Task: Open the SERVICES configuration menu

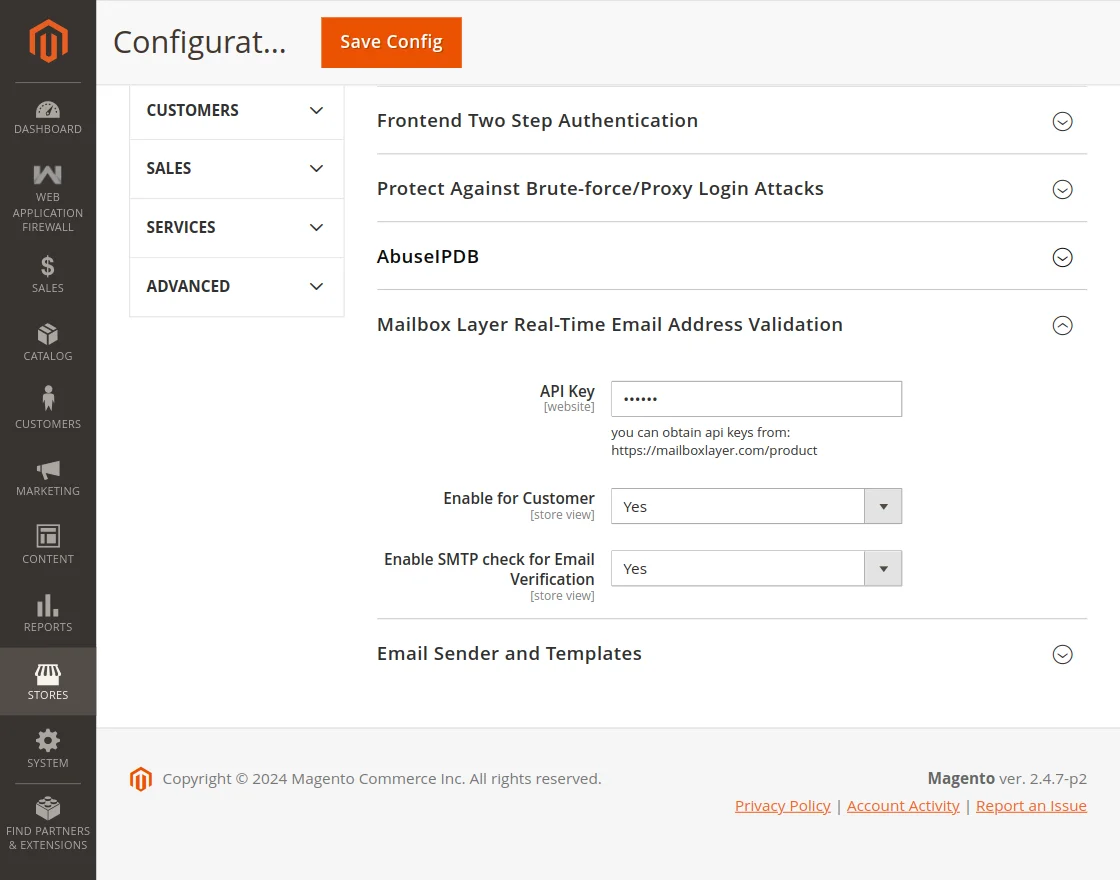Action: pos(236,227)
